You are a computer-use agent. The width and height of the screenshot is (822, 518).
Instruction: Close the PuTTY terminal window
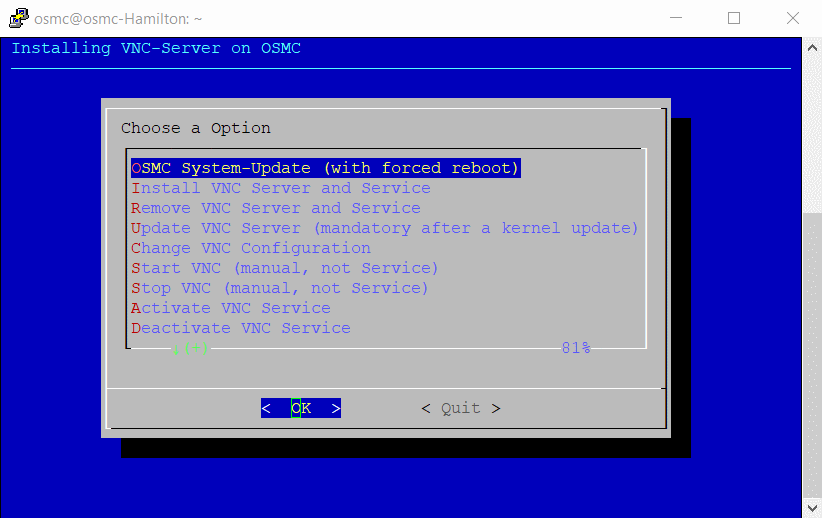click(x=793, y=18)
